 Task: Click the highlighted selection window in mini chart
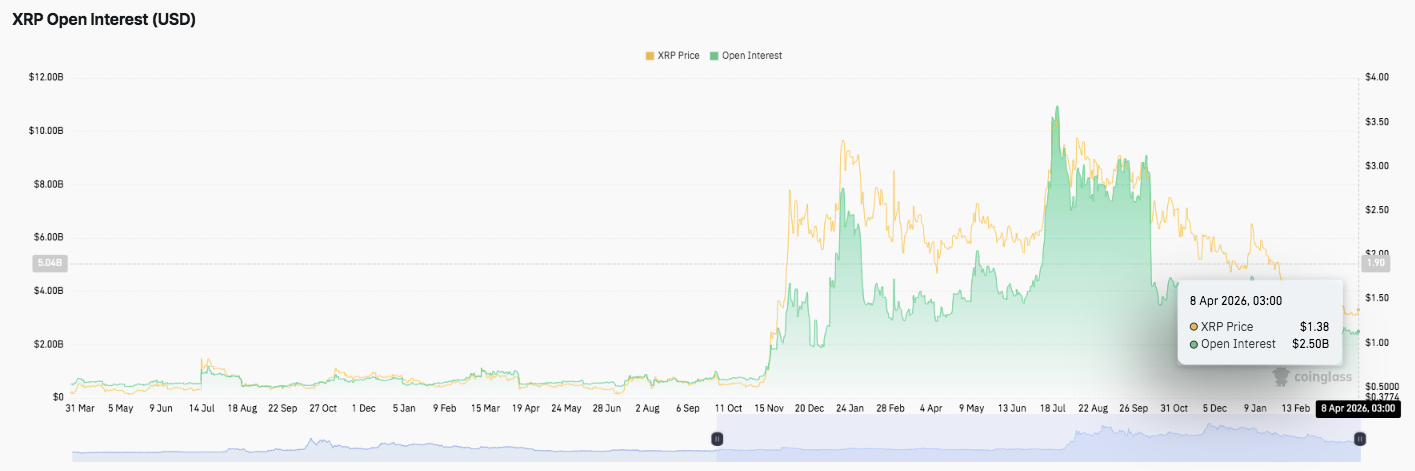[1038, 439]
